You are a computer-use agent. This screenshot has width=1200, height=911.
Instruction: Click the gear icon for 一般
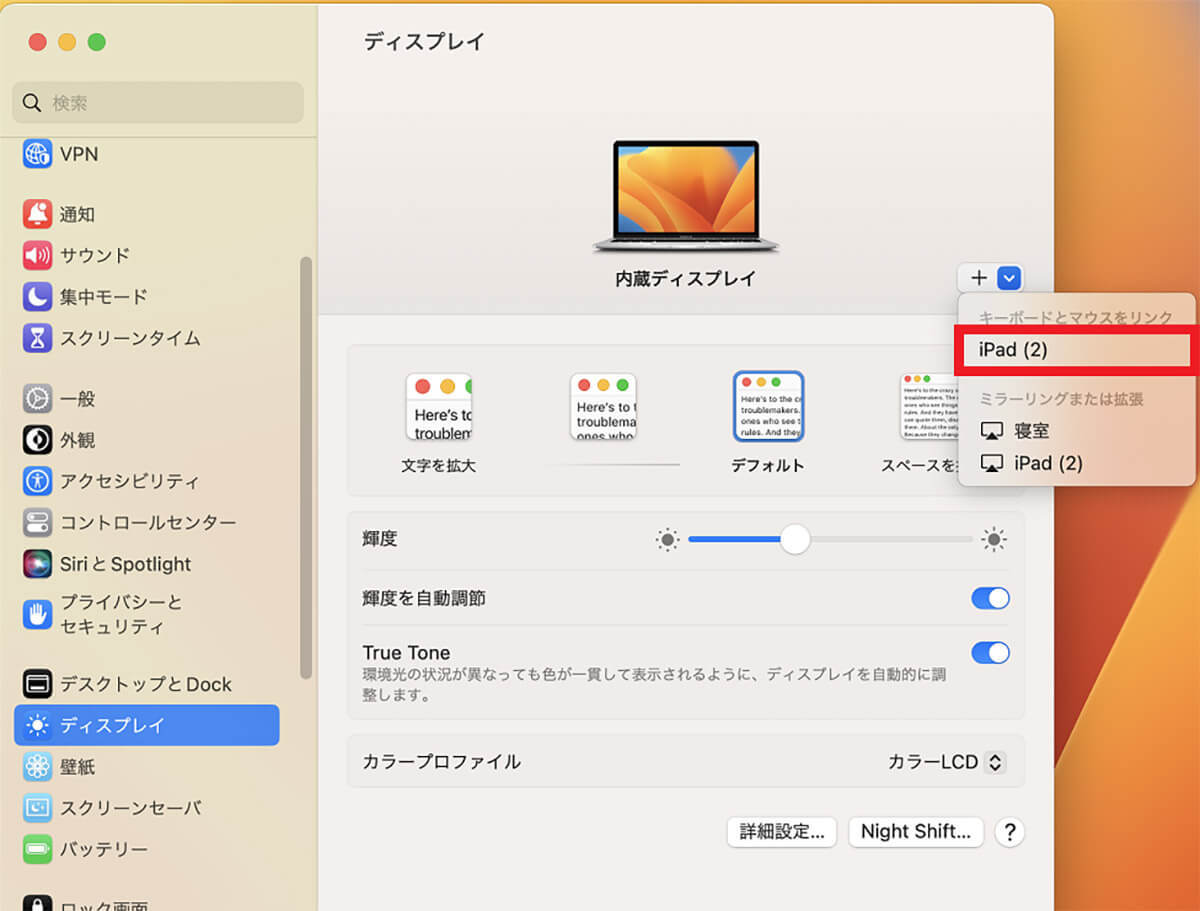[x=37, y=398]
